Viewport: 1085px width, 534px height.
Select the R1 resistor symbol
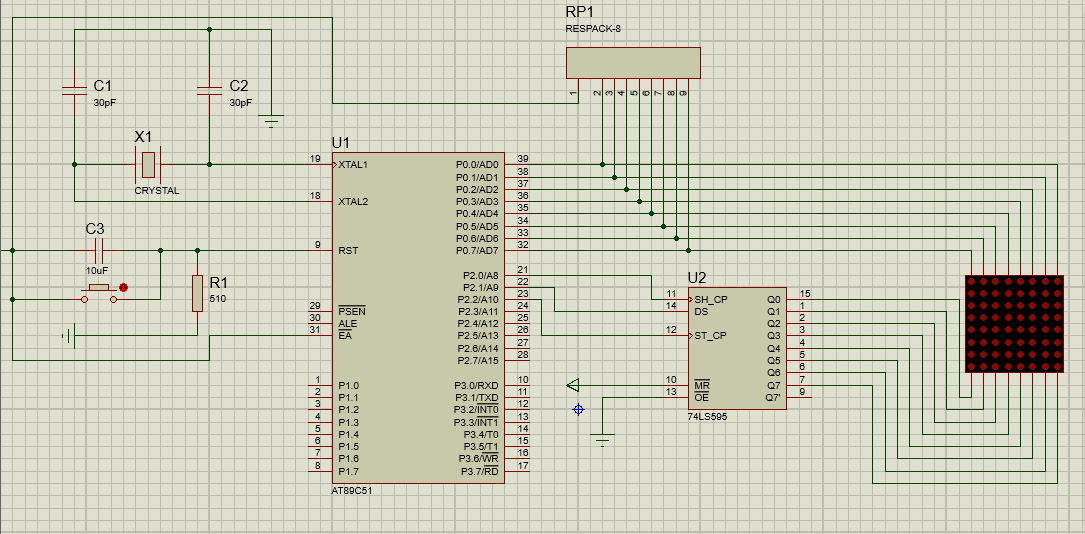[197, 293]
